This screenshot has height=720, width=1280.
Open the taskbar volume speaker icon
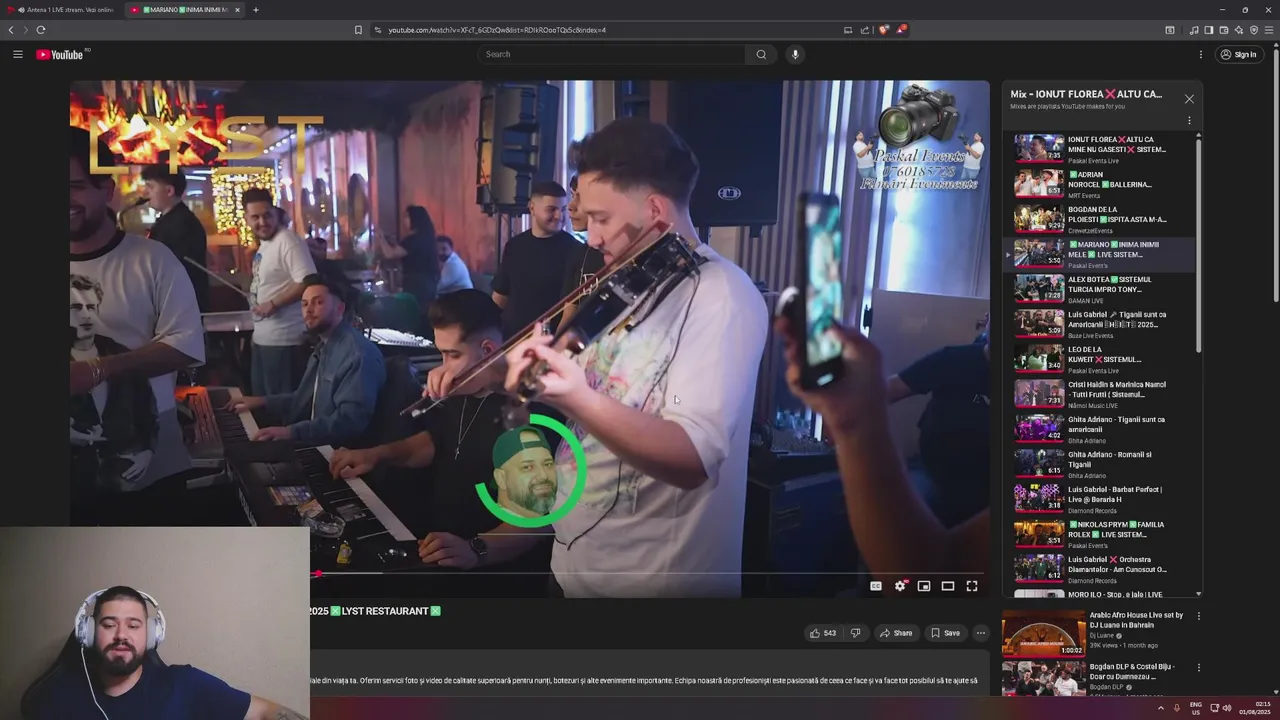click(1227, 708)
